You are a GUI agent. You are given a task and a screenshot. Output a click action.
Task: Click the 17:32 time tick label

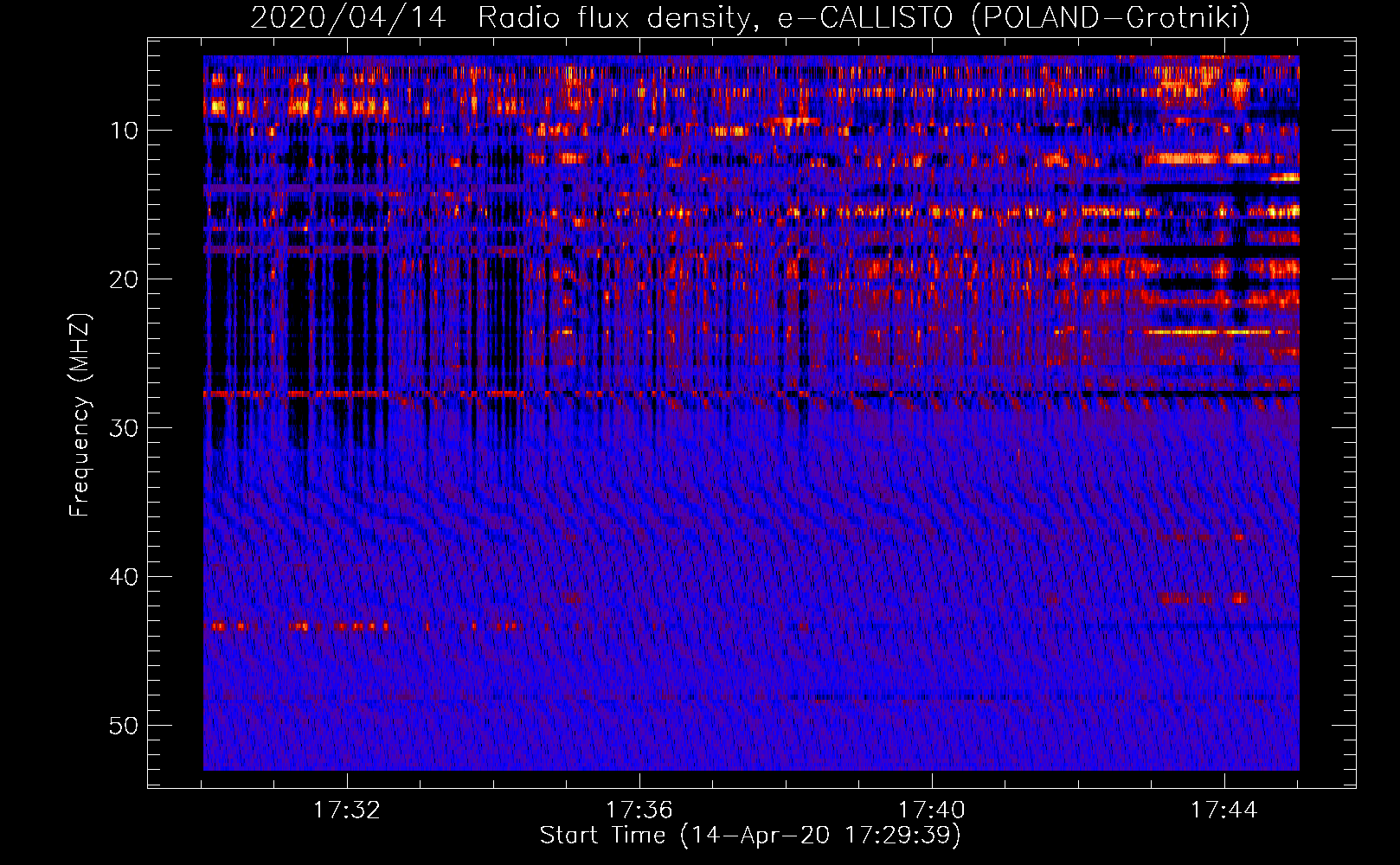coord(347,811)
